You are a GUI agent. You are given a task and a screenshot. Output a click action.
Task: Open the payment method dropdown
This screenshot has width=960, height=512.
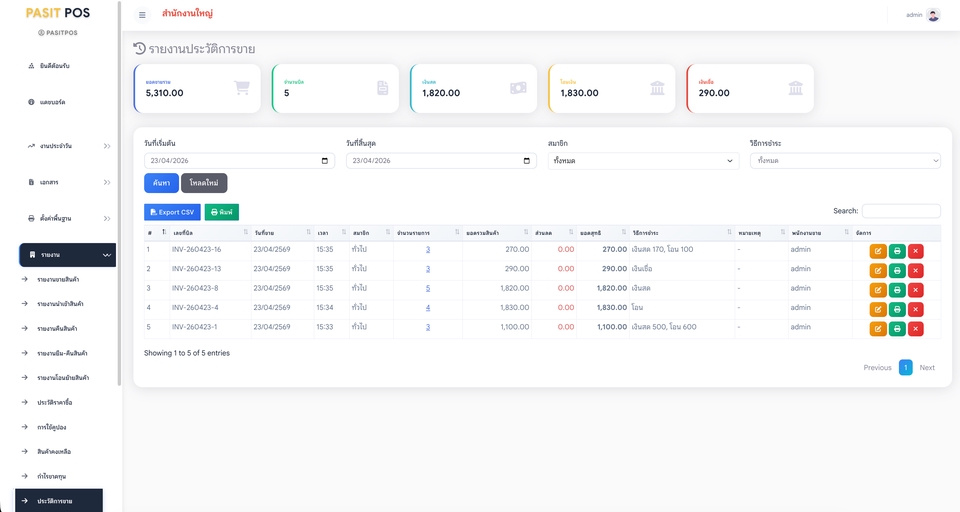pos(845,160)
